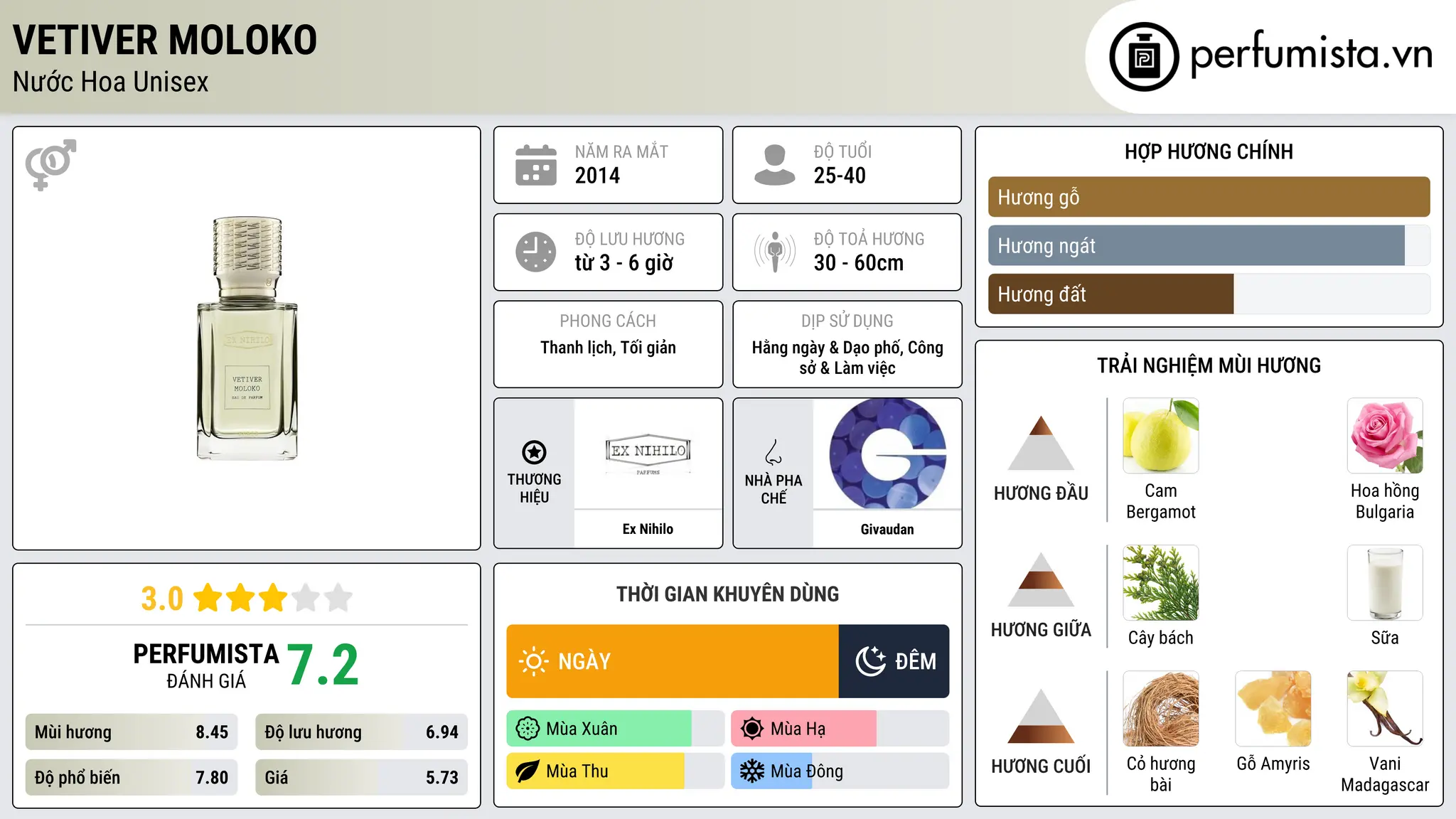1456x819 pixels.
Task: Click the Hương gỗ accord bar
Action: tap(1209, 197)
